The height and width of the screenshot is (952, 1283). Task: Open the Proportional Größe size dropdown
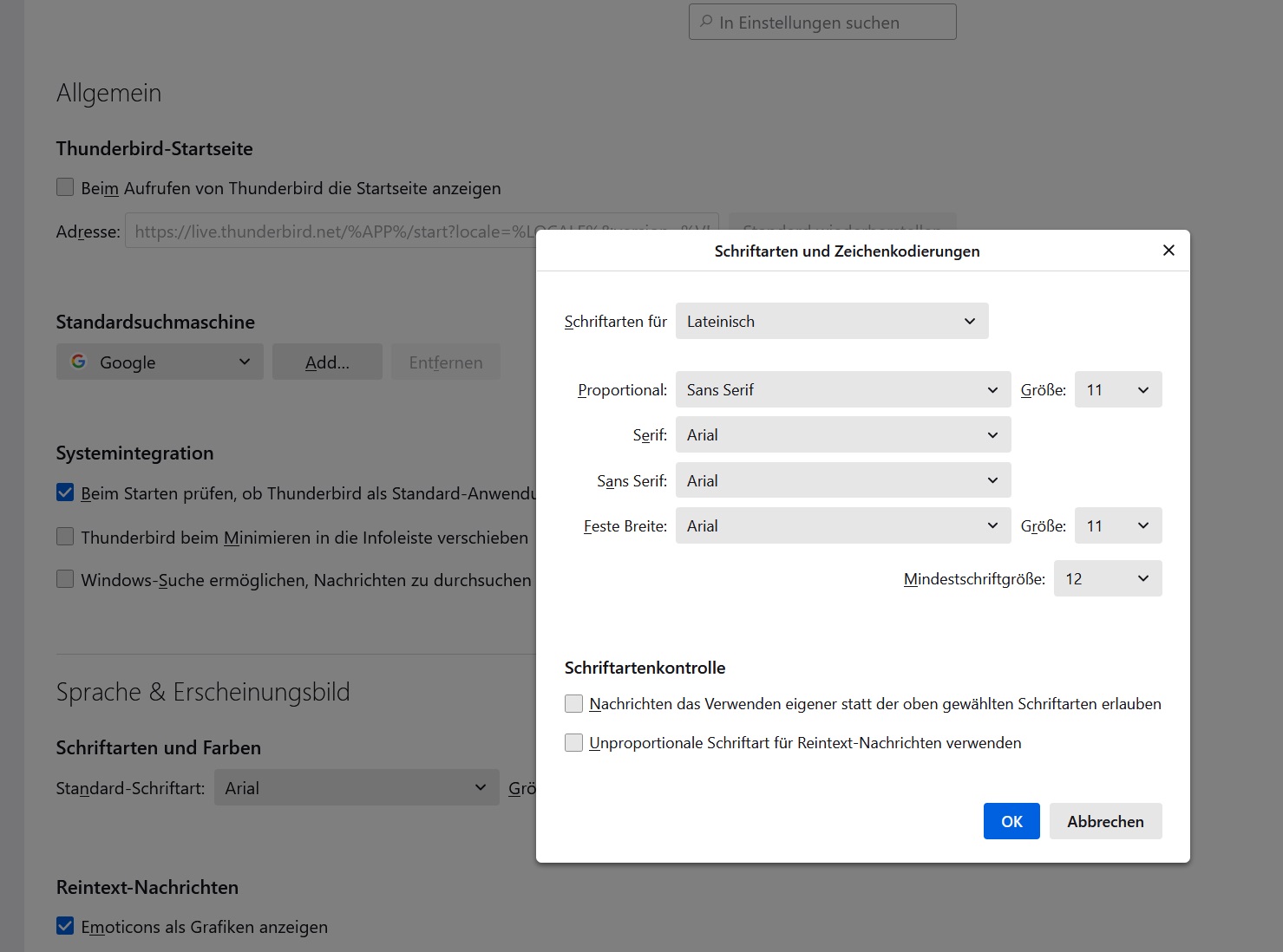[1117, 390]
